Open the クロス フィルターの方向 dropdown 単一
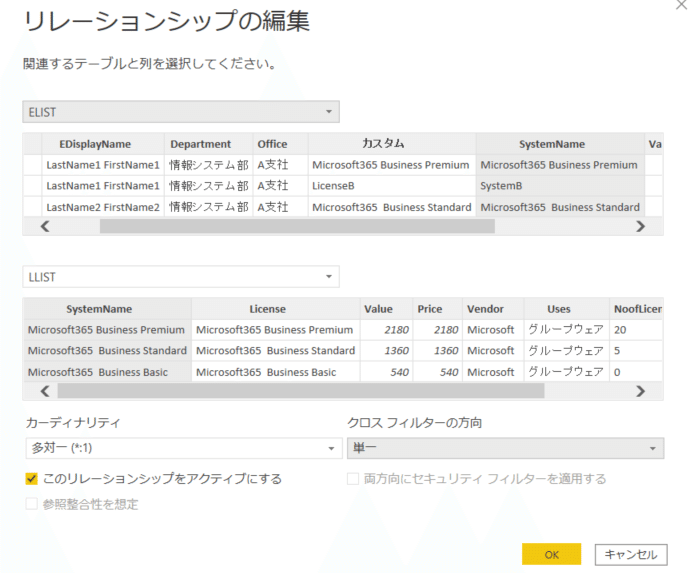 [505, 448]
